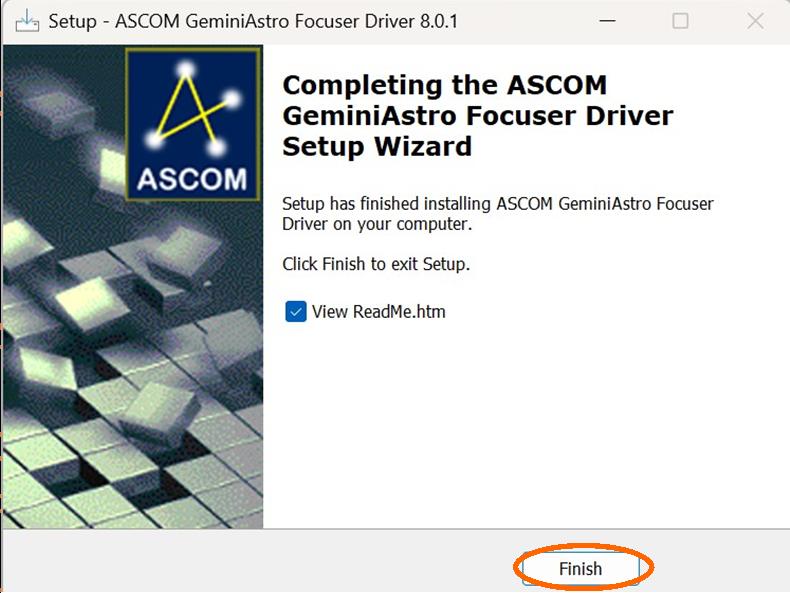This screenshot has height=593, width=790.
Task: Click the grayed-out maximize window icon
Action: coord(680,21)
